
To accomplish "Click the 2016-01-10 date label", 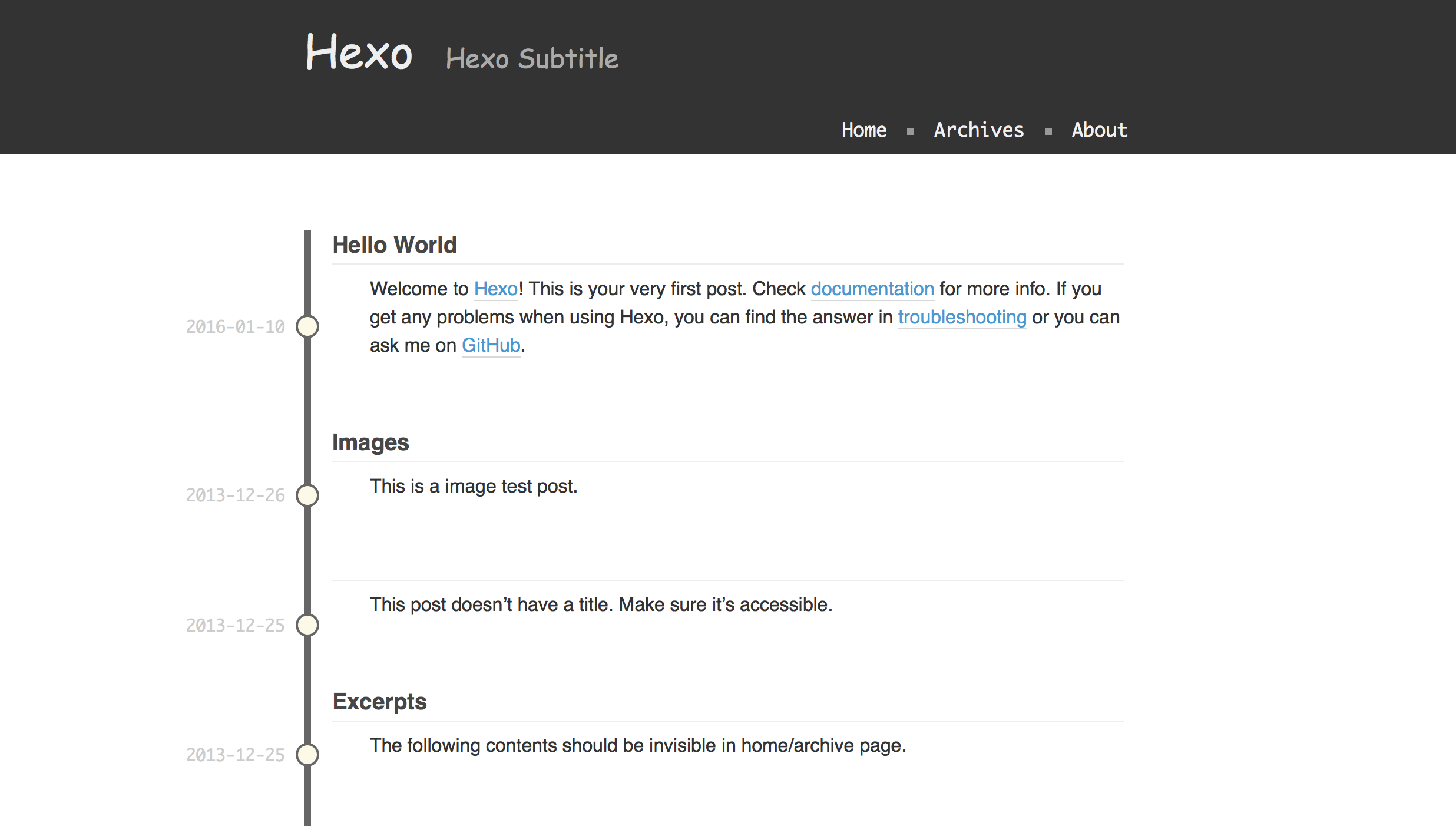I will click(236, 327).
